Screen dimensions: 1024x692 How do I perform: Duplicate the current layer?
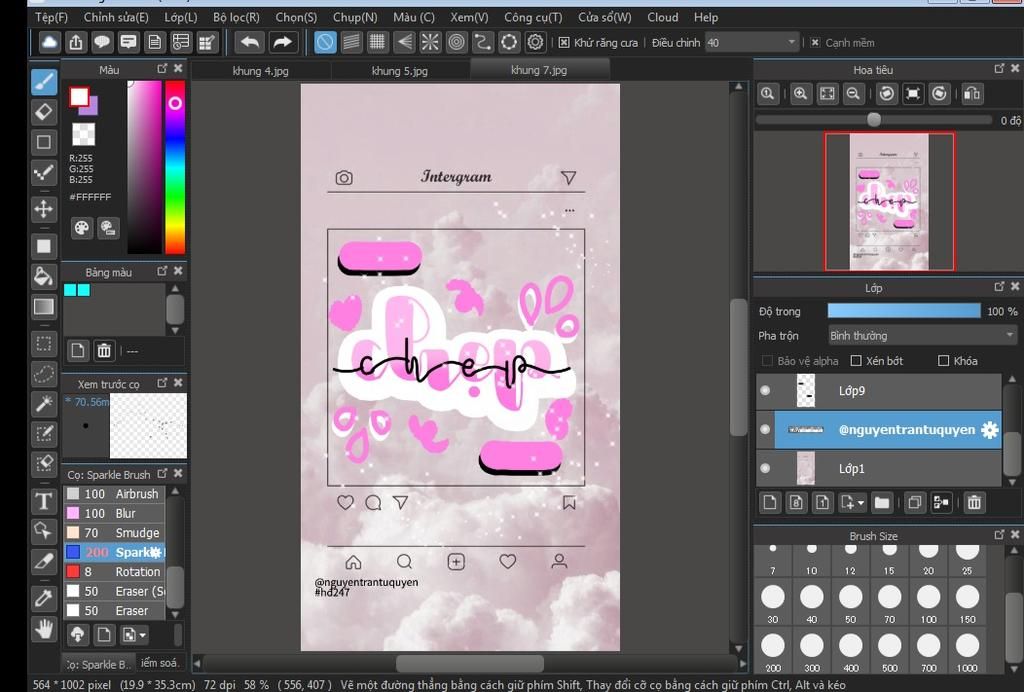pyautogui.click(x=915, y=503)
